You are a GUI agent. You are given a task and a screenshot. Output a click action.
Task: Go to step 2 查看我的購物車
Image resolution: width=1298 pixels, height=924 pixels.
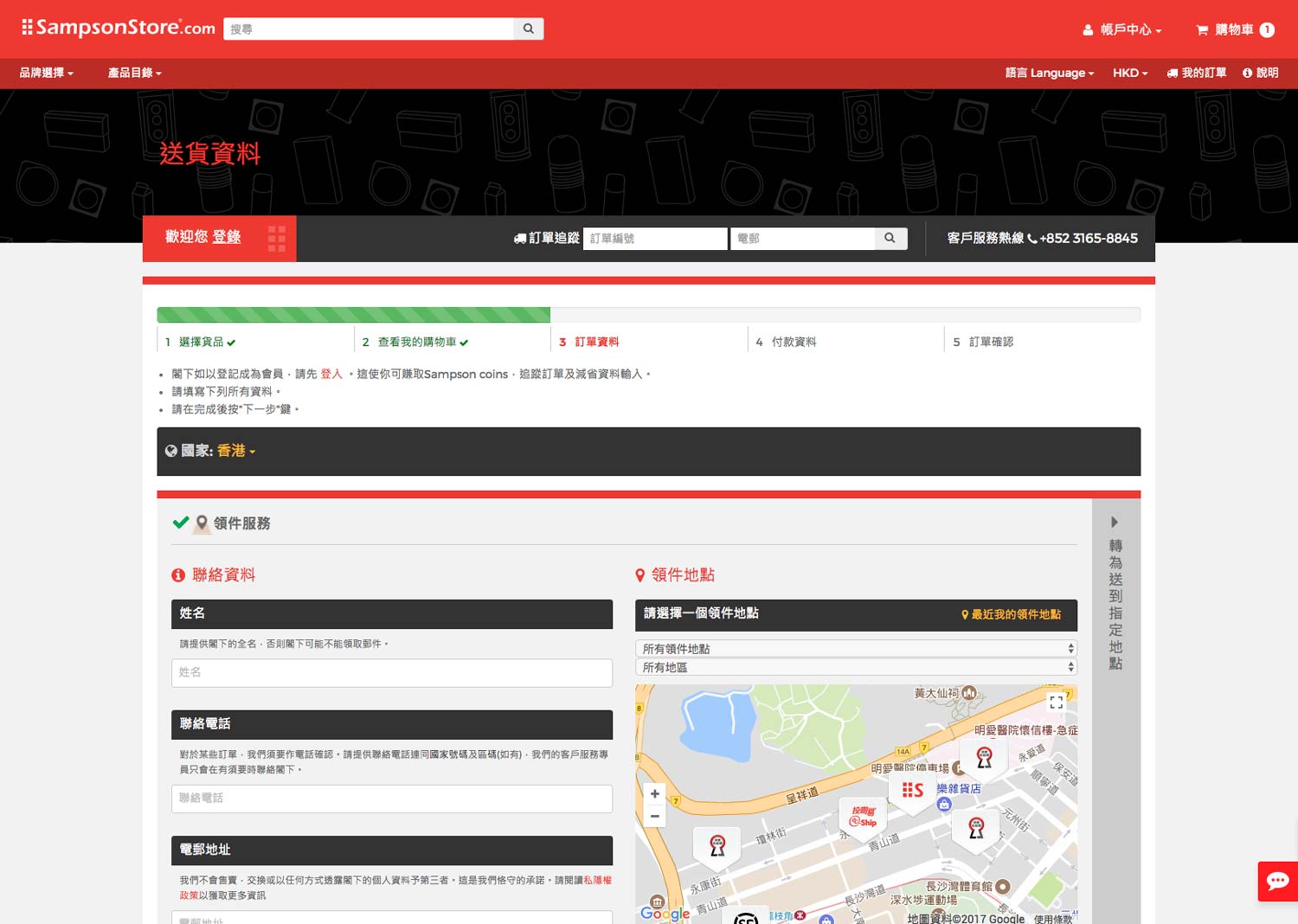tap(415, 342)
